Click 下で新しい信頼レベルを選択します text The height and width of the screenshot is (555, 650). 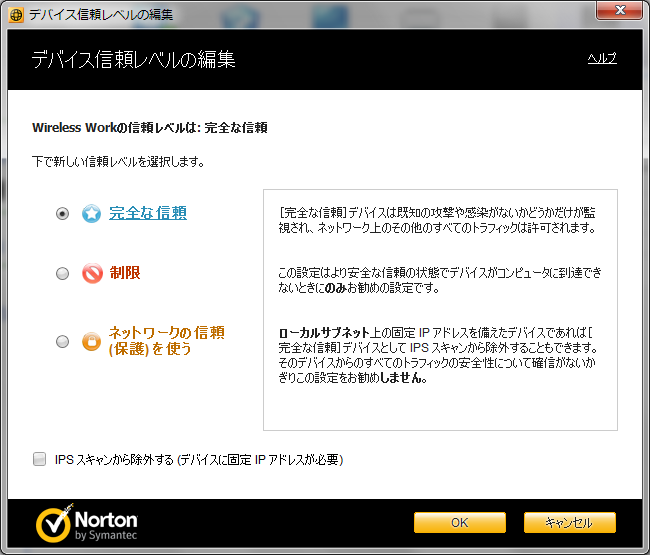click(x=118, y=162)
